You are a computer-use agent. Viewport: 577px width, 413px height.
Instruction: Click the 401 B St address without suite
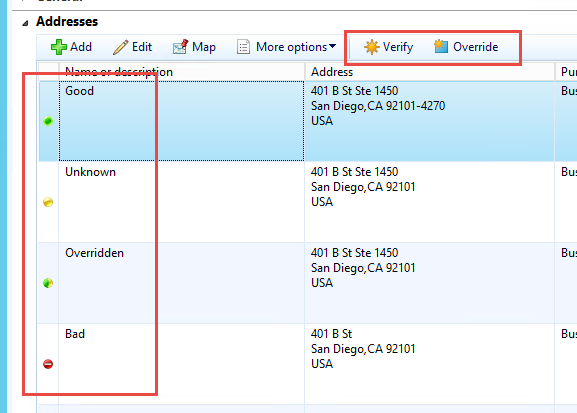click(429, 364)
